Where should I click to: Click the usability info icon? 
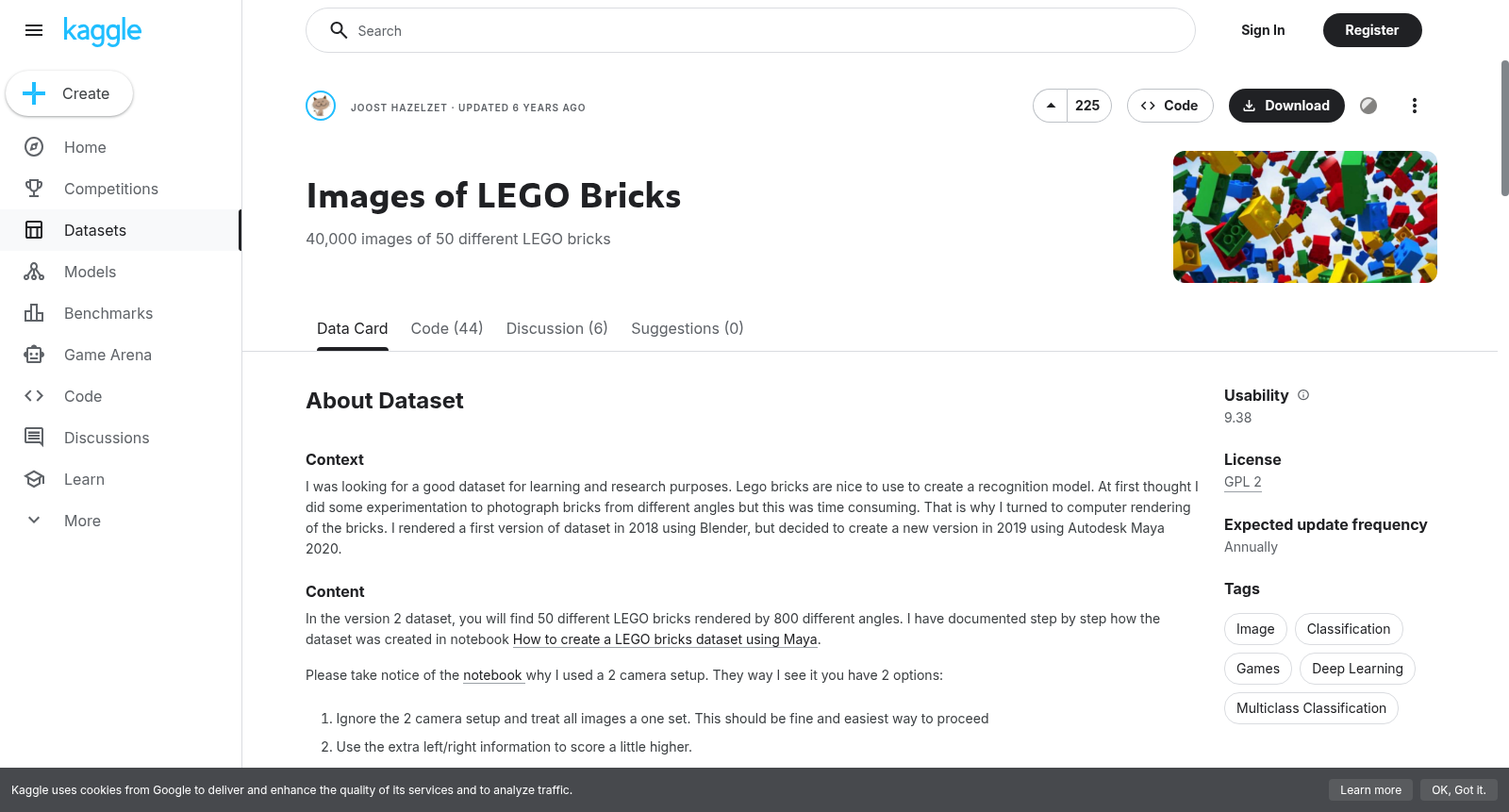point(1303,395)
